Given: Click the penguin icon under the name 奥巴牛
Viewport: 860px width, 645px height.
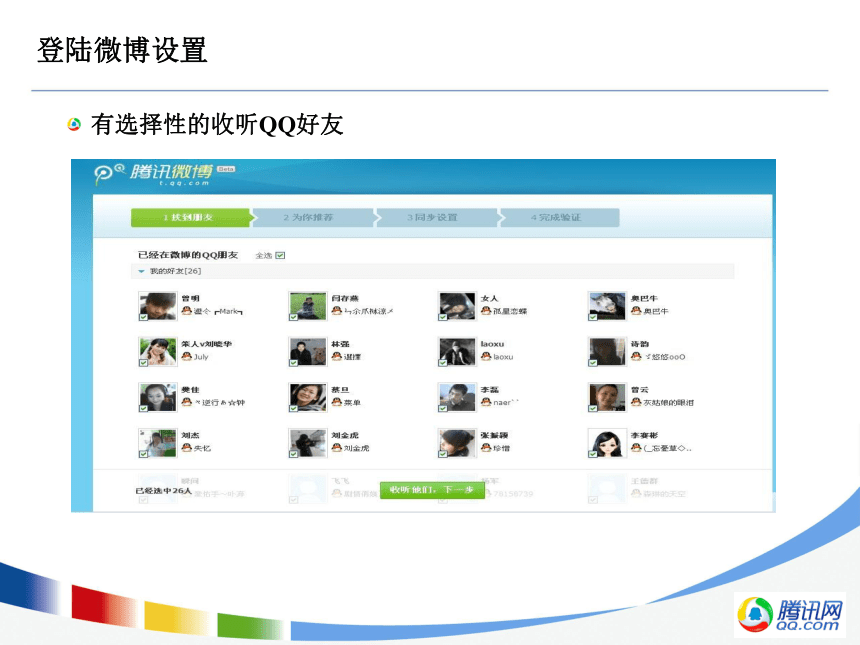Looking at the screenshot, I should pos(636,311).
